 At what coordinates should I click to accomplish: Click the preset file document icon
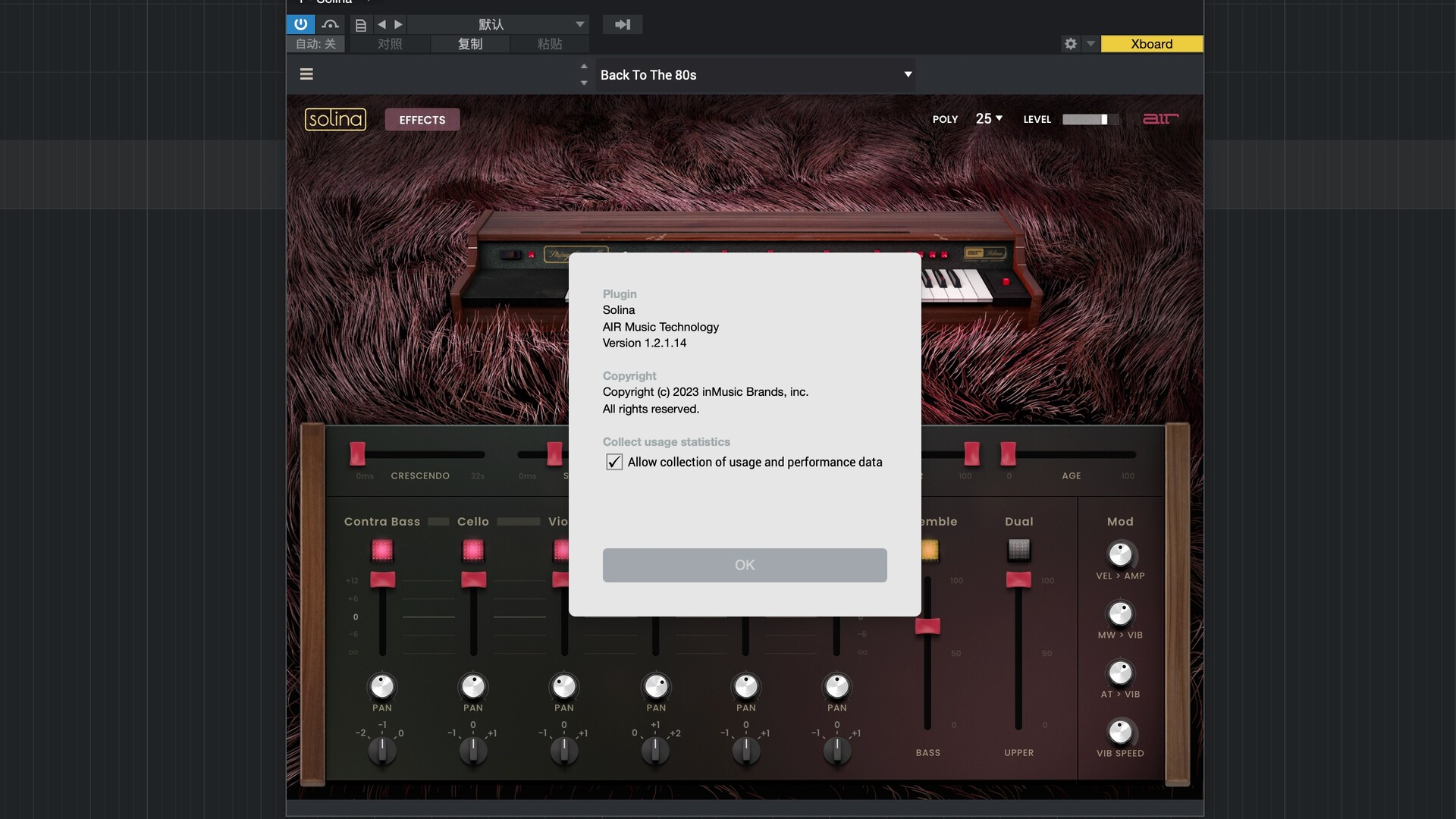pyautogui.click(x=361, y=25)
